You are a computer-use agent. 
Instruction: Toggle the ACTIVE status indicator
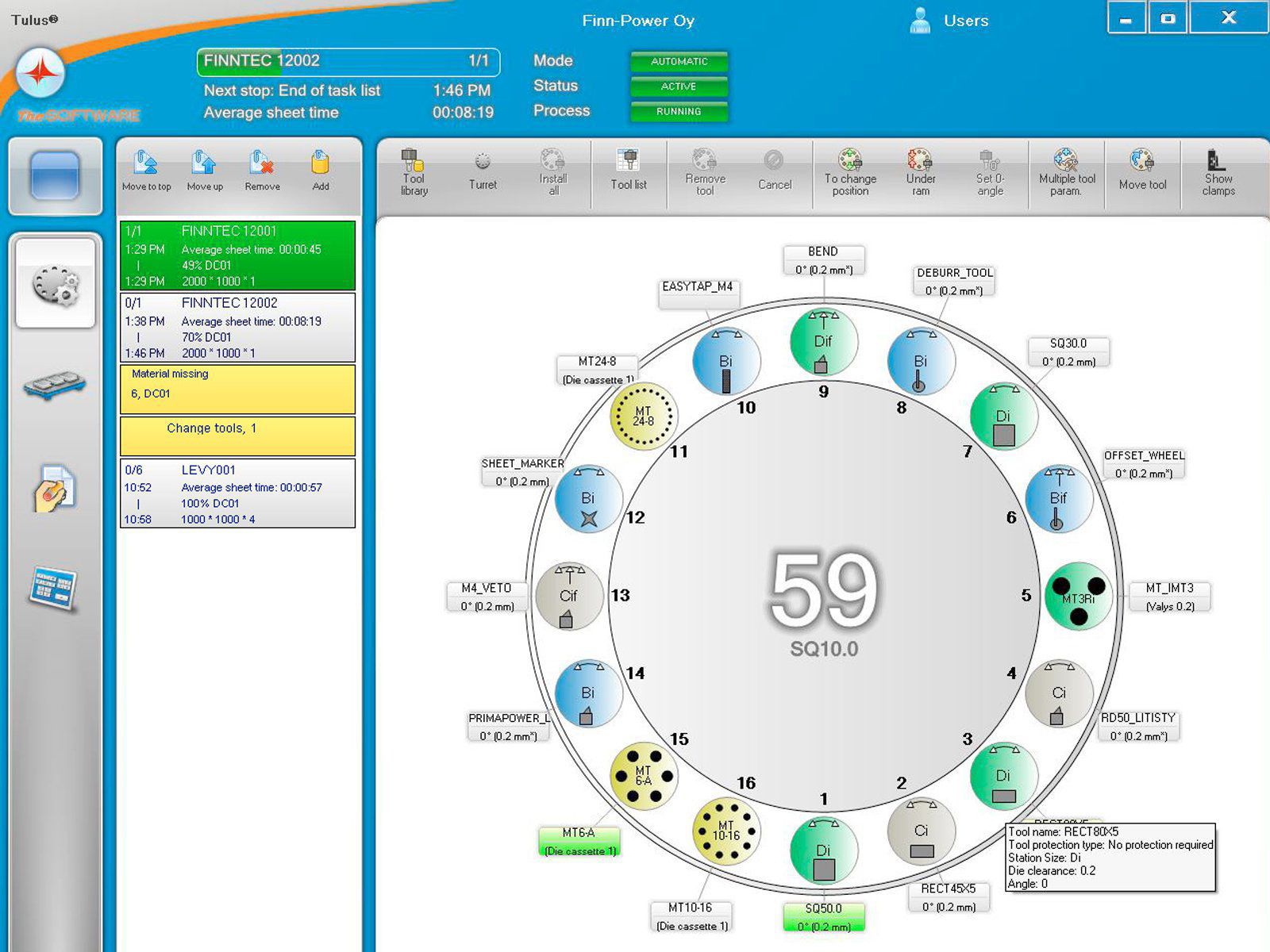coord(679,86)
